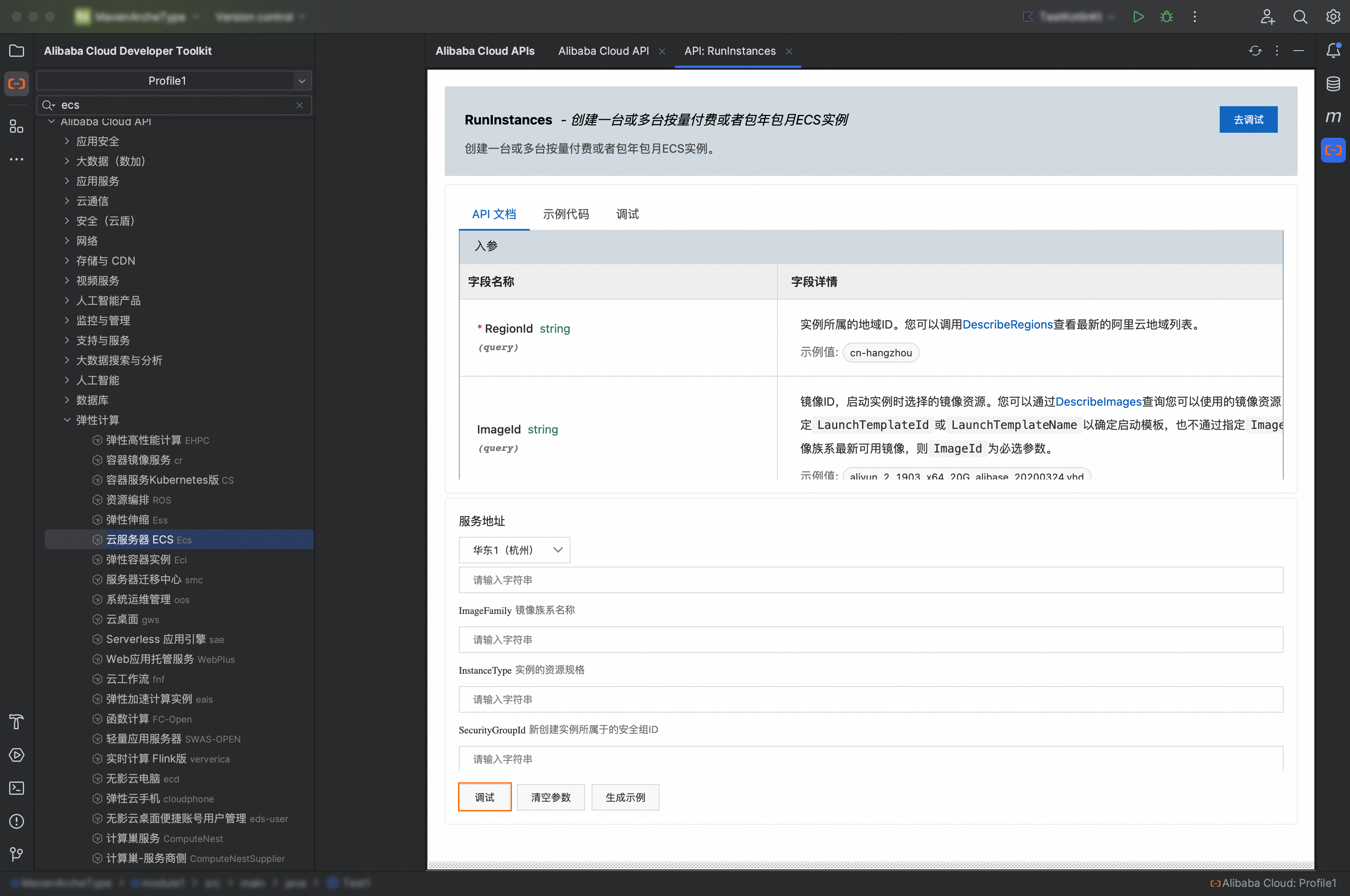Open the Profile1 profile dropdown
Viewport: 1350px width, 896px height.
point(174,80)
